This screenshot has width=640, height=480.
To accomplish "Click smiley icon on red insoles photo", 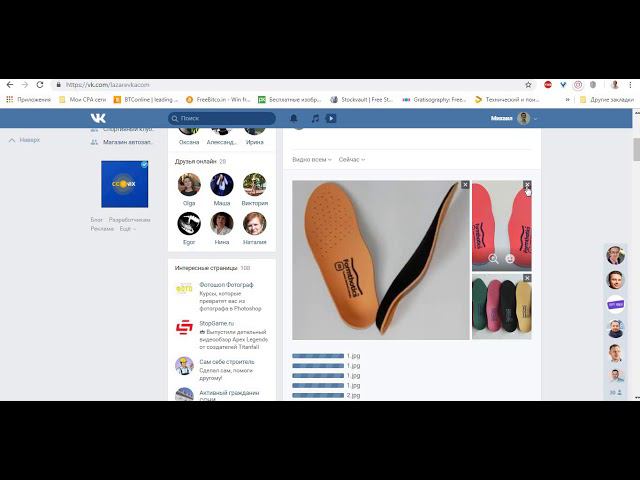I will 510,259.
